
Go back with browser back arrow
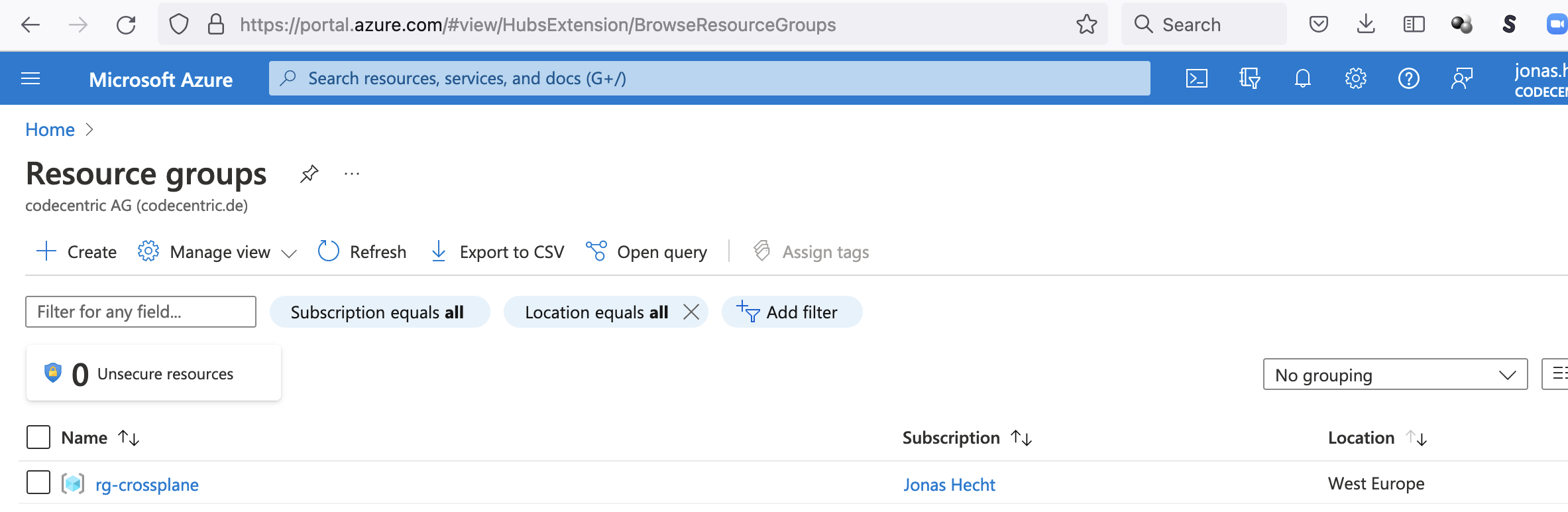tap(30, 25)
